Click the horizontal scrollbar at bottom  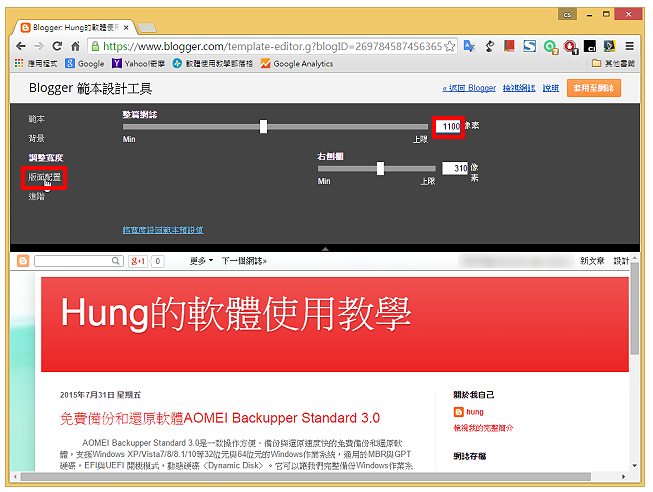[x=305, y=477]
